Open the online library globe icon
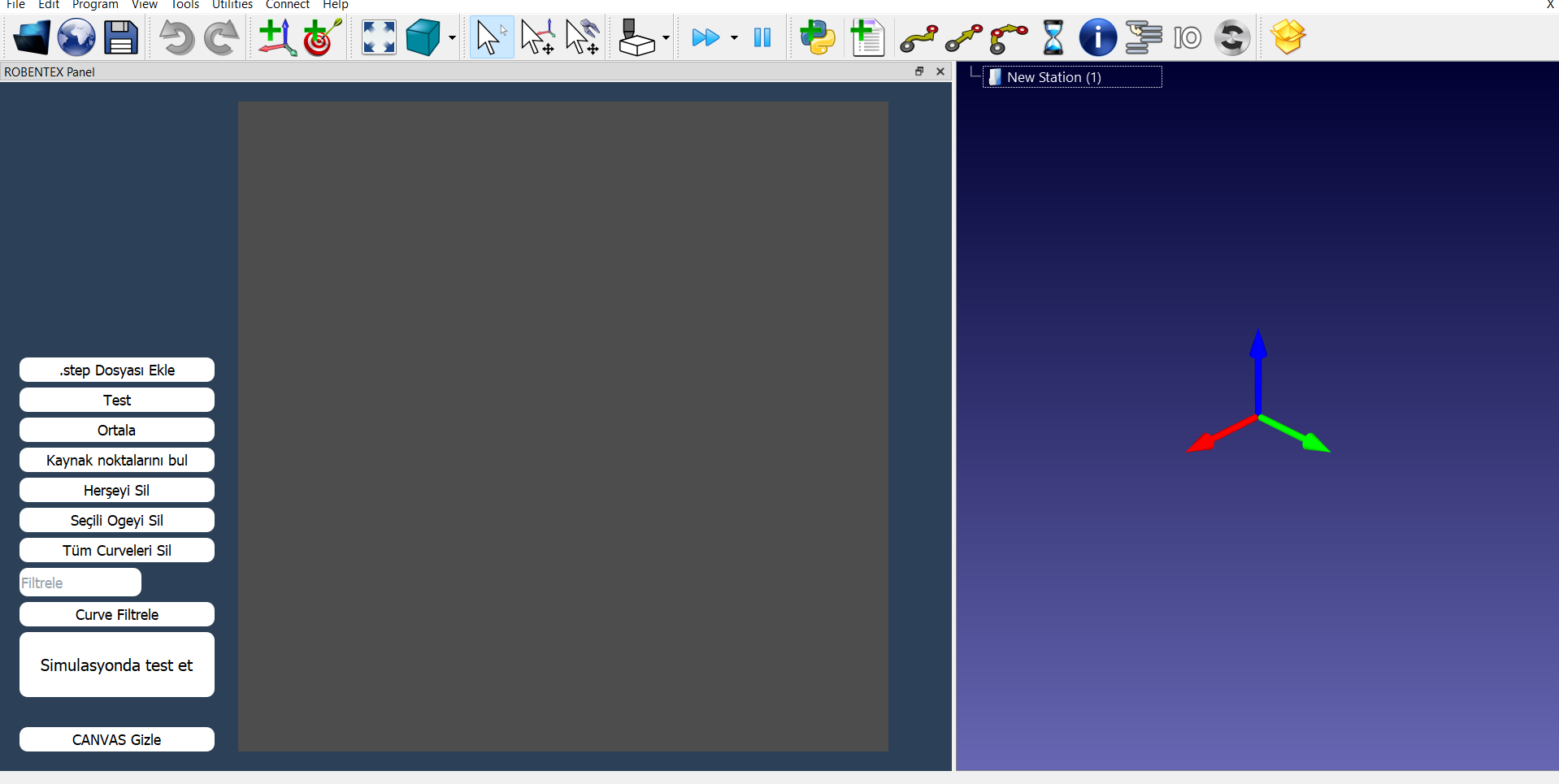Screen dimensions: 1559x784 tap(76, 37)
